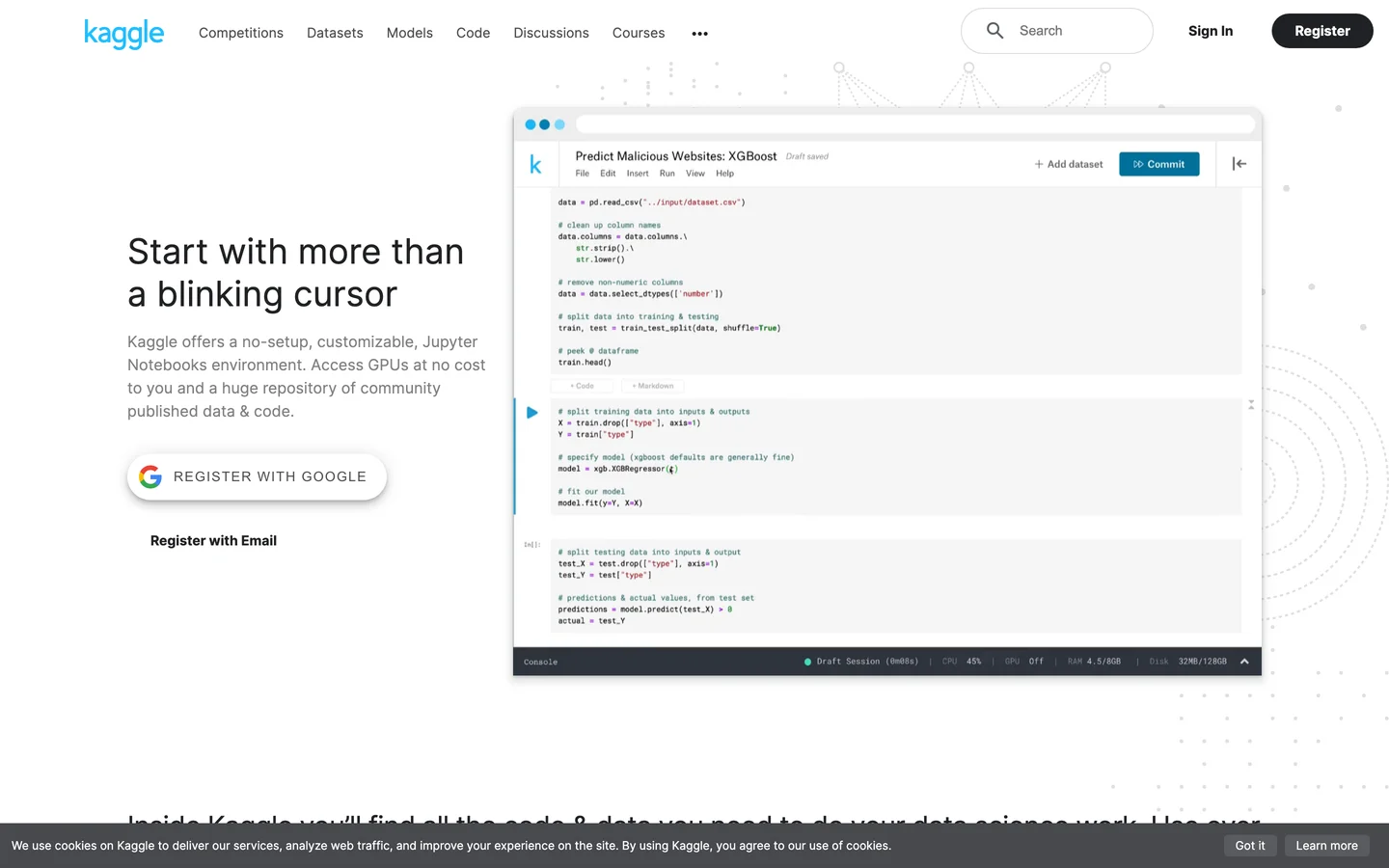Click the CPU 45% status entry
Screen dimensions: 1389x868
962,662
